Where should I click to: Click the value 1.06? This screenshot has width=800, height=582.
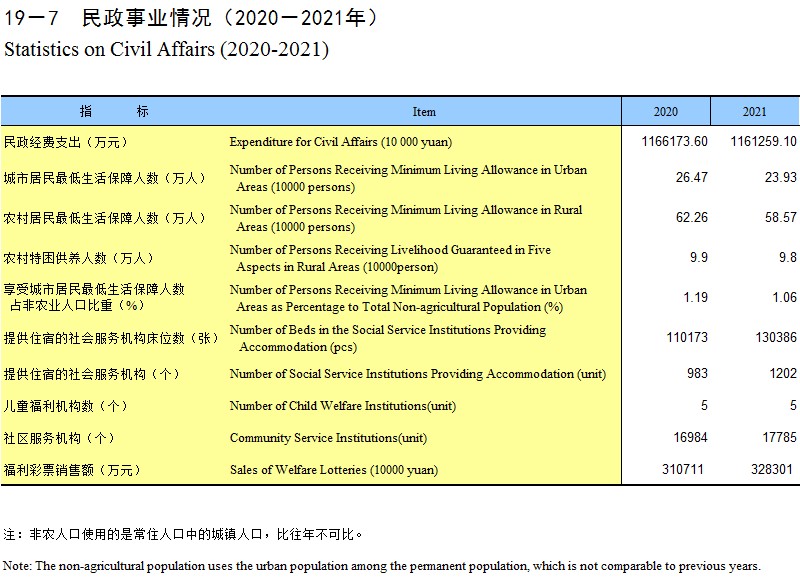click(784, 297)
